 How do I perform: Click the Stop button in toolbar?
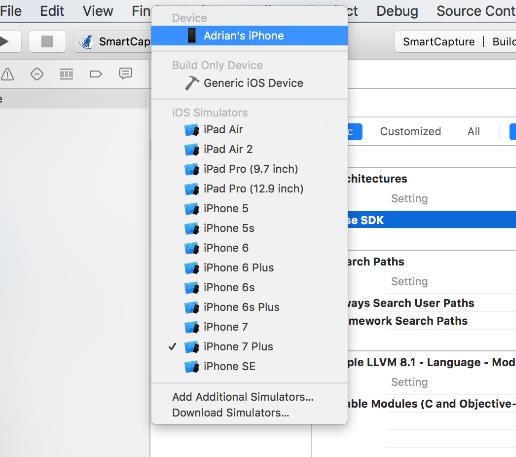coord(47,42)
